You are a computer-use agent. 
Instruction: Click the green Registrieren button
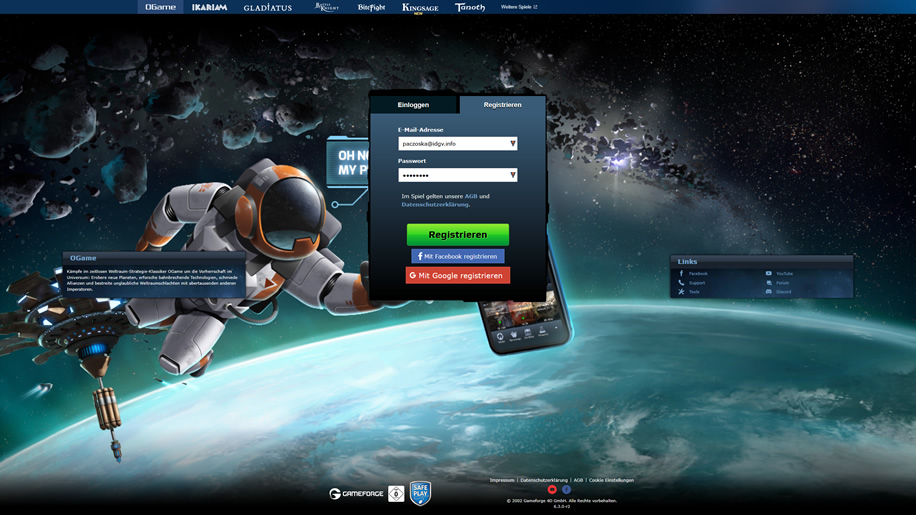click(x=457, y=235)
